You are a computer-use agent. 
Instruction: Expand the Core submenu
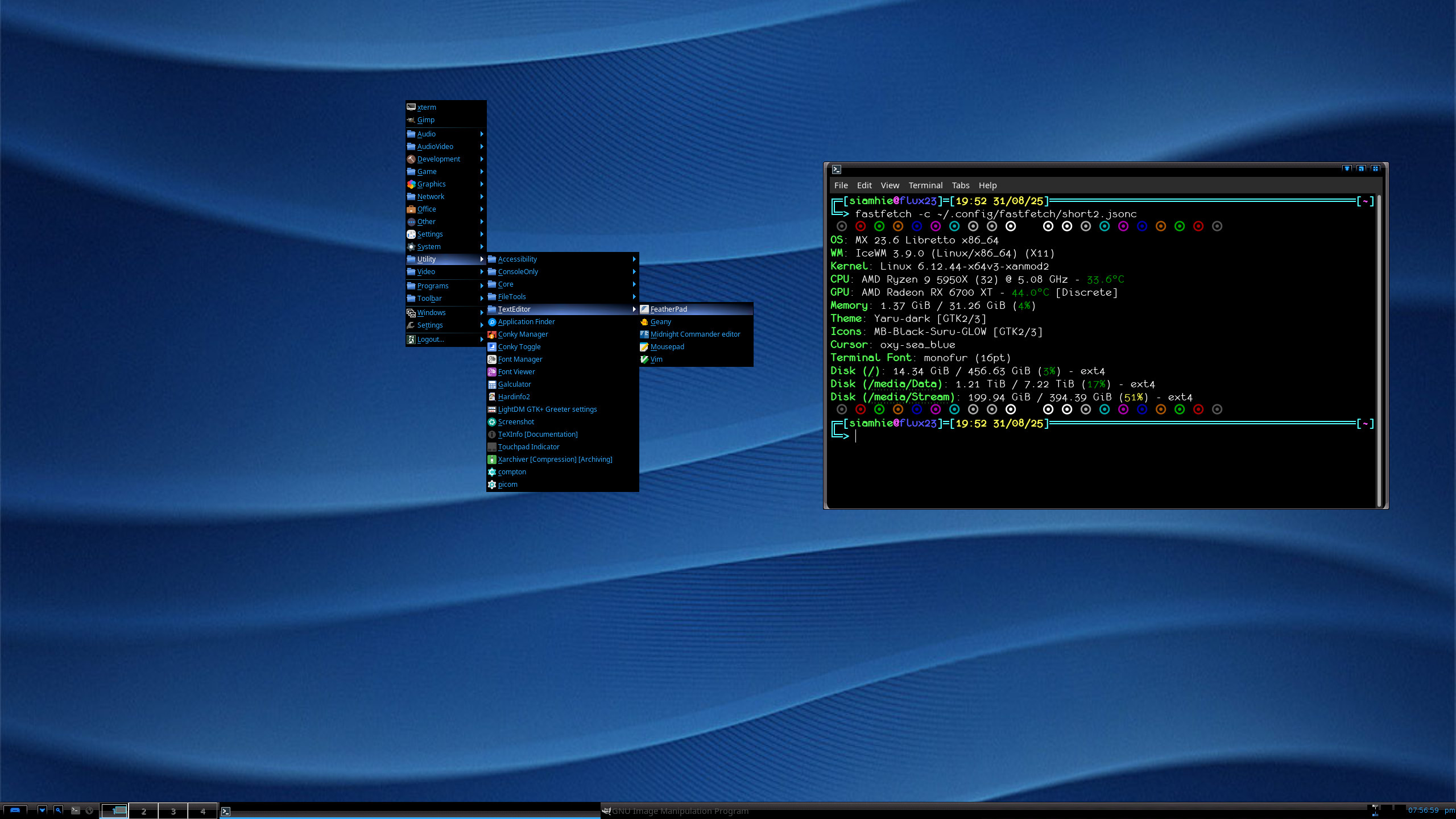[562, 284]
